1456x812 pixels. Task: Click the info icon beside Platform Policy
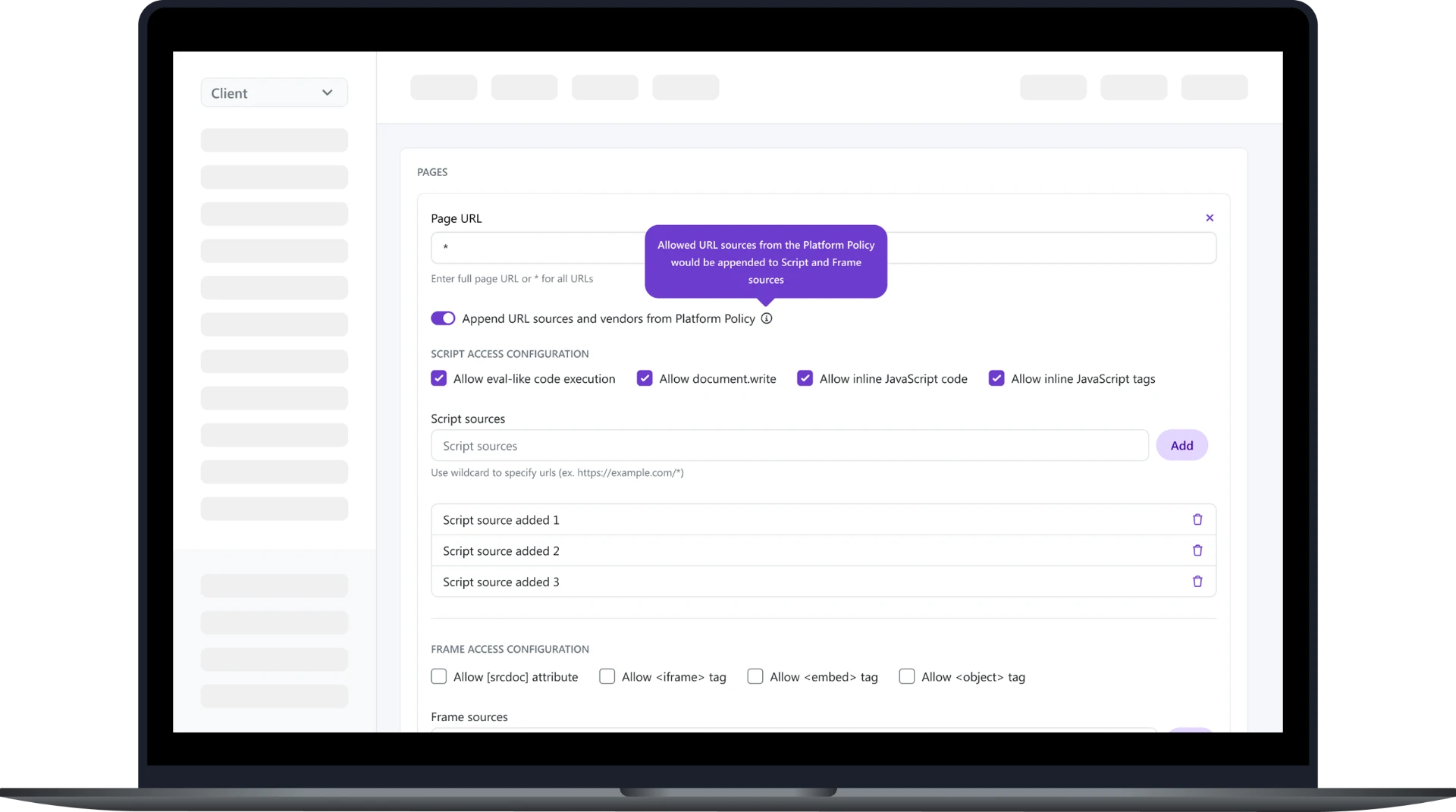pyautogui.click(x=767, y=318)
